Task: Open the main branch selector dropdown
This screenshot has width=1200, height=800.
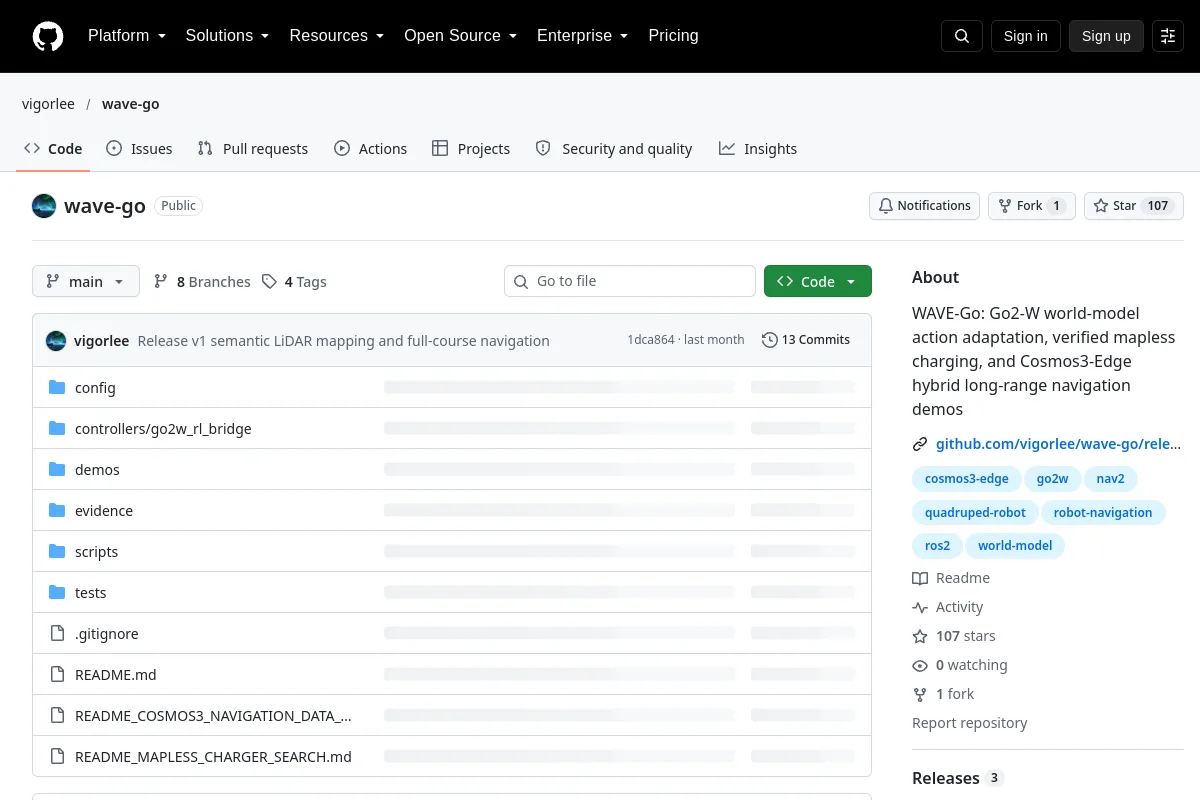Action: point(86,282)
